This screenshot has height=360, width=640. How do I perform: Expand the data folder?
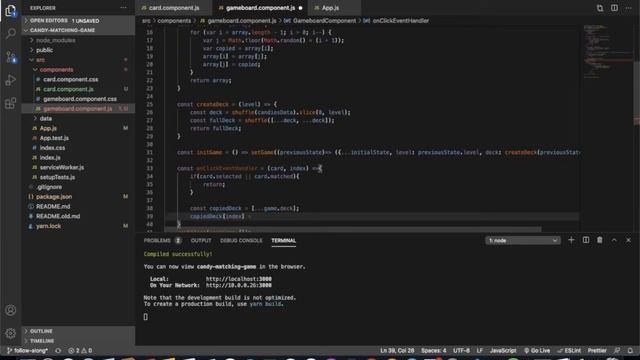(x=78, y=118)
